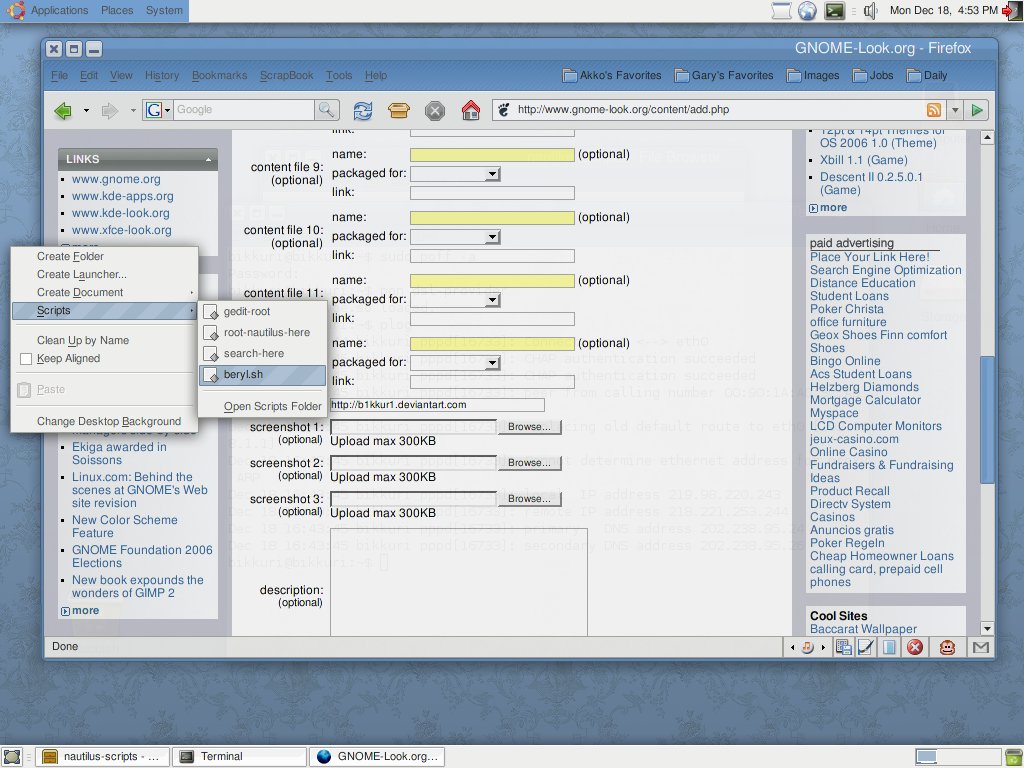Click Browse... for screenshot 3
Image resolution: width=1024 pixels, height=768 pixels.
(529, 498)
